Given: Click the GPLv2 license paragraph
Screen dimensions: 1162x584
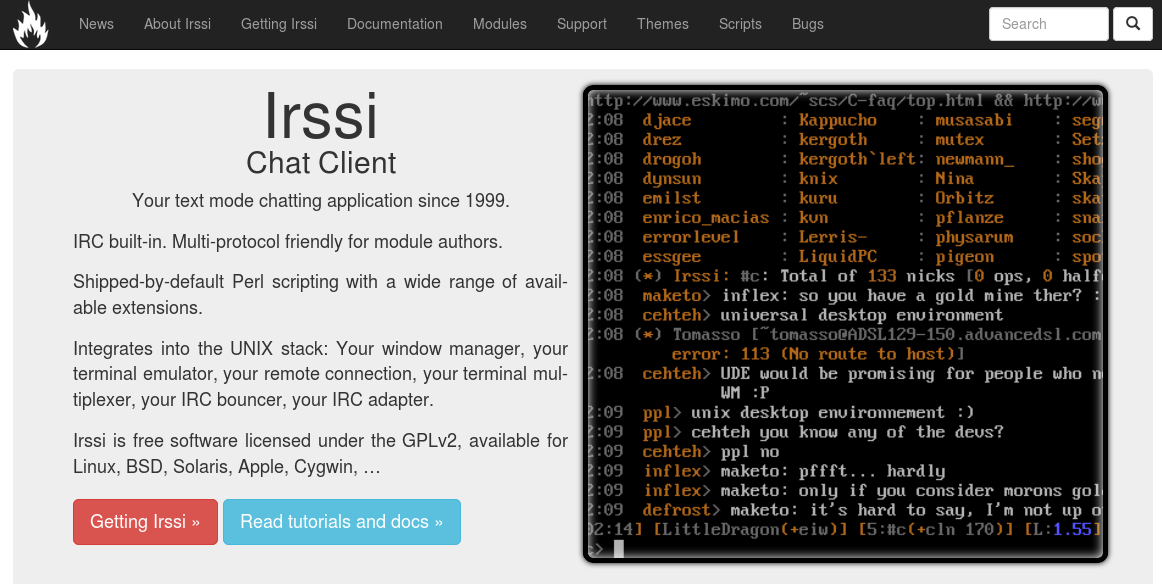Looking at the screenshot, I should click(x=320, y=454).
